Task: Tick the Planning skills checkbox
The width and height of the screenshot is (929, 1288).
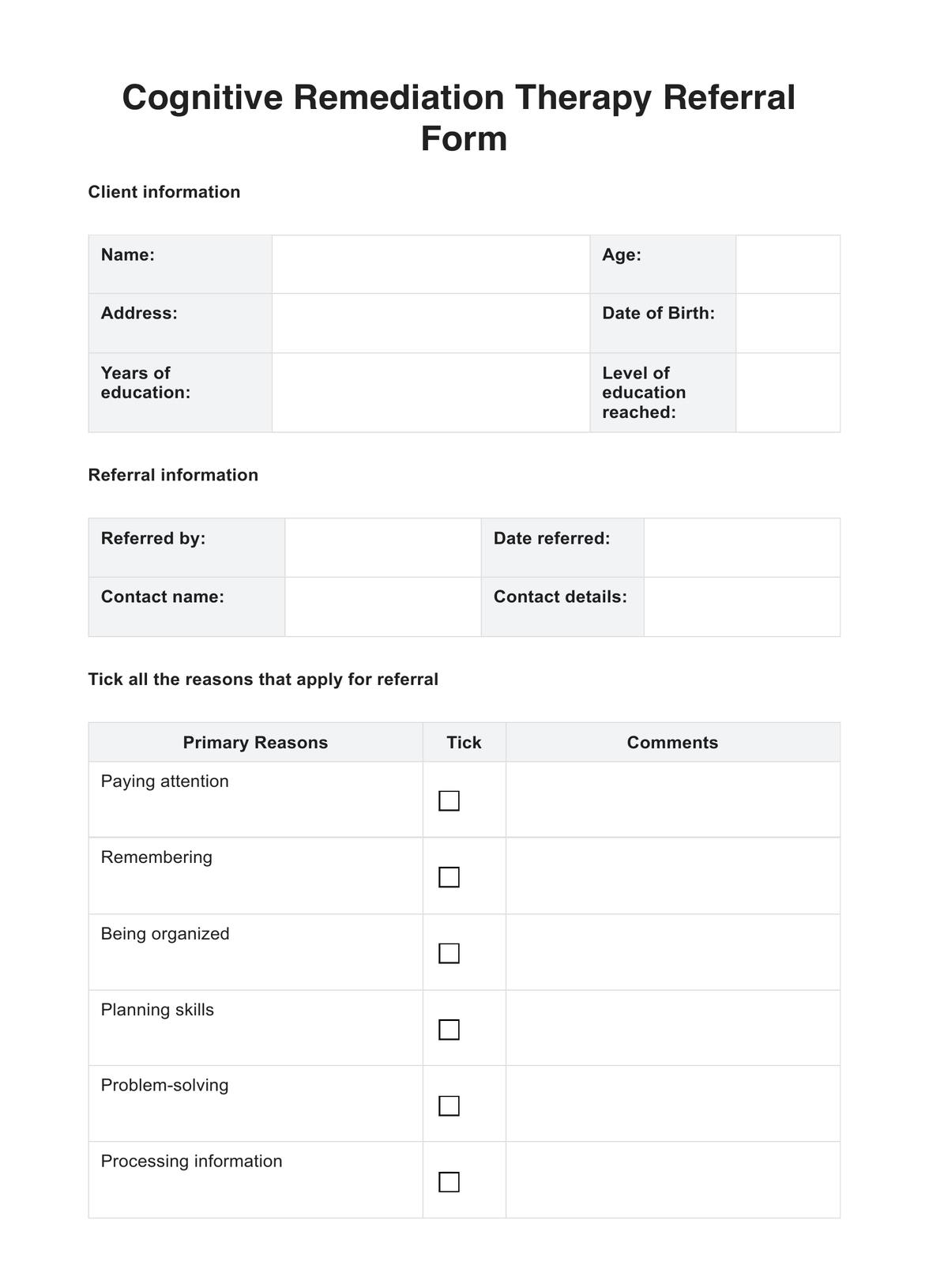Action: point(449,1030)
